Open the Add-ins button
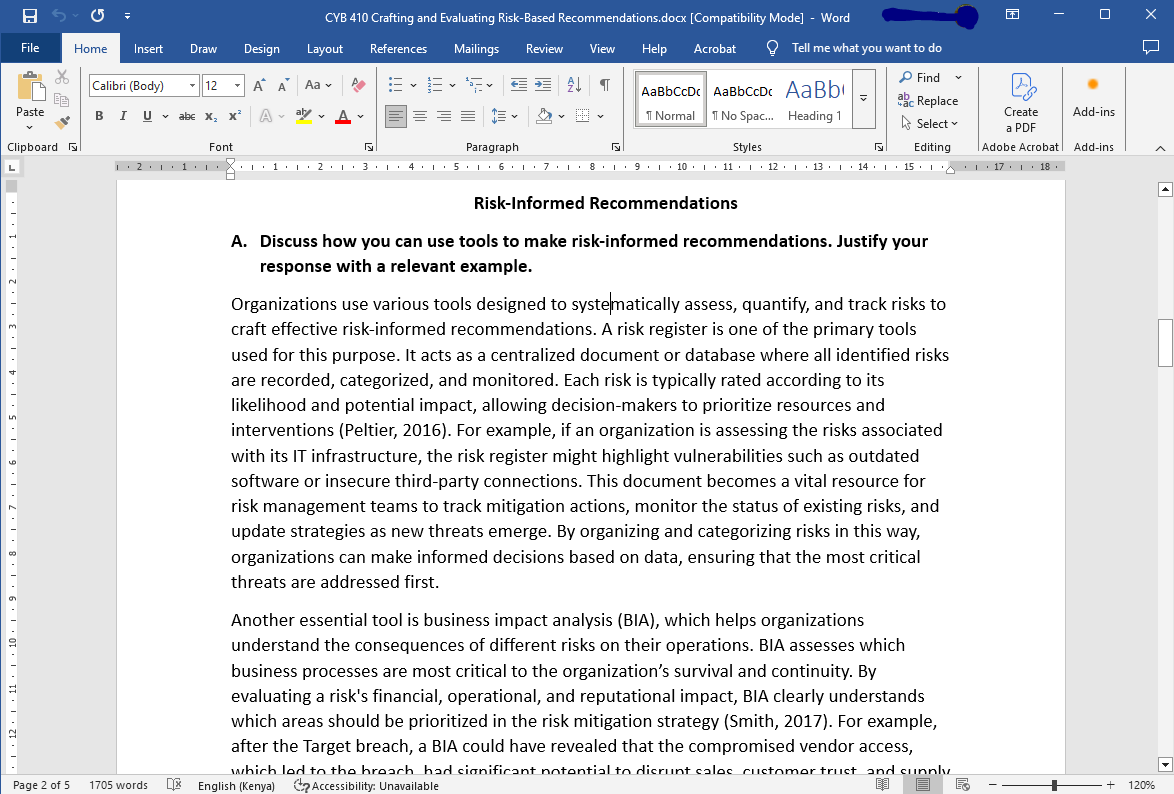The image size is (1174, 794). pos(1093,97)
